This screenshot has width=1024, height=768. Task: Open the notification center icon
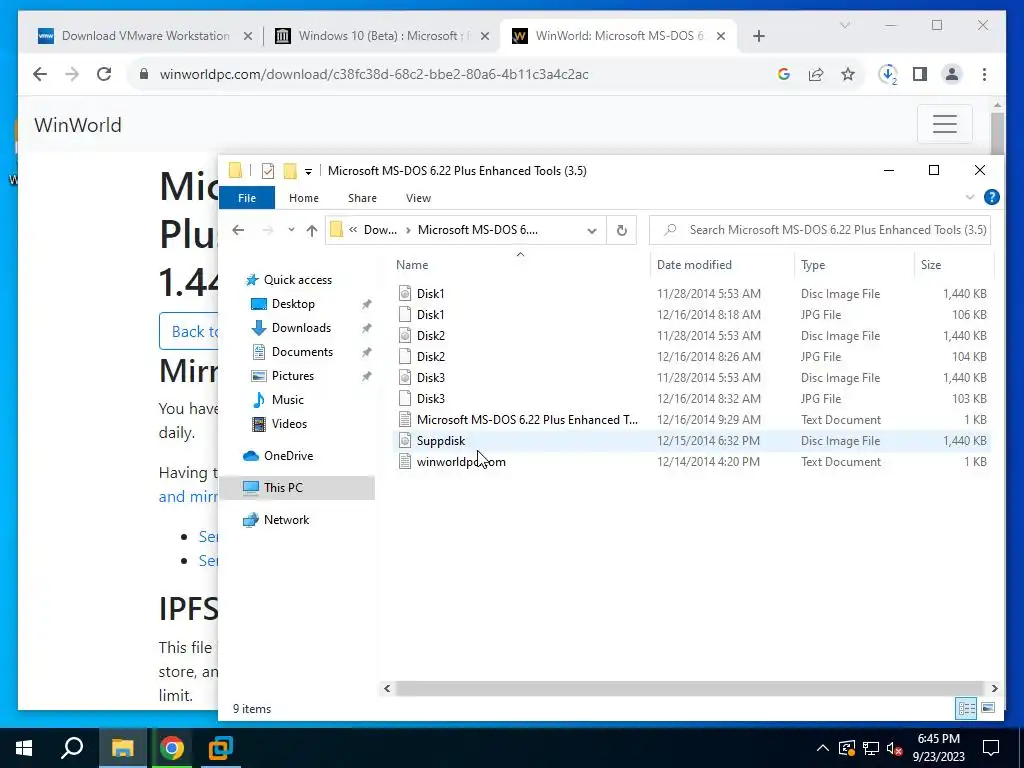click(991, 748)
